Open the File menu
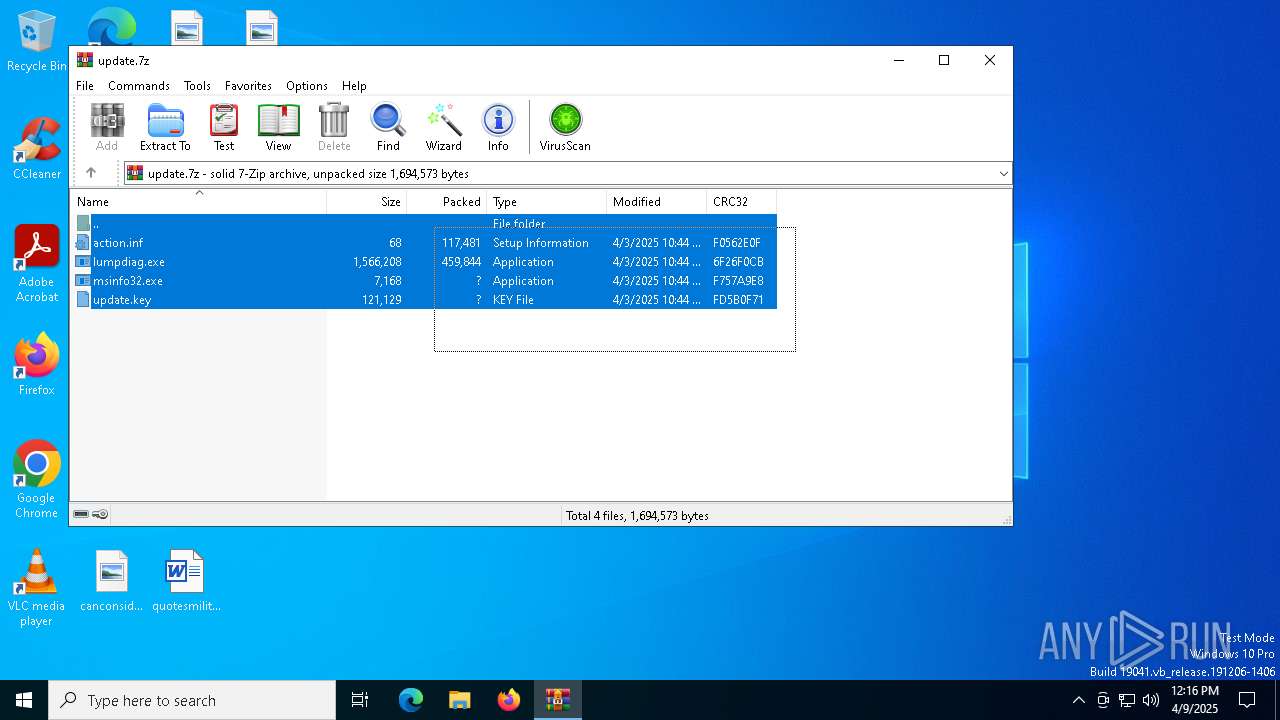This screenshot has height=720, width=1280. pos(85,86)
